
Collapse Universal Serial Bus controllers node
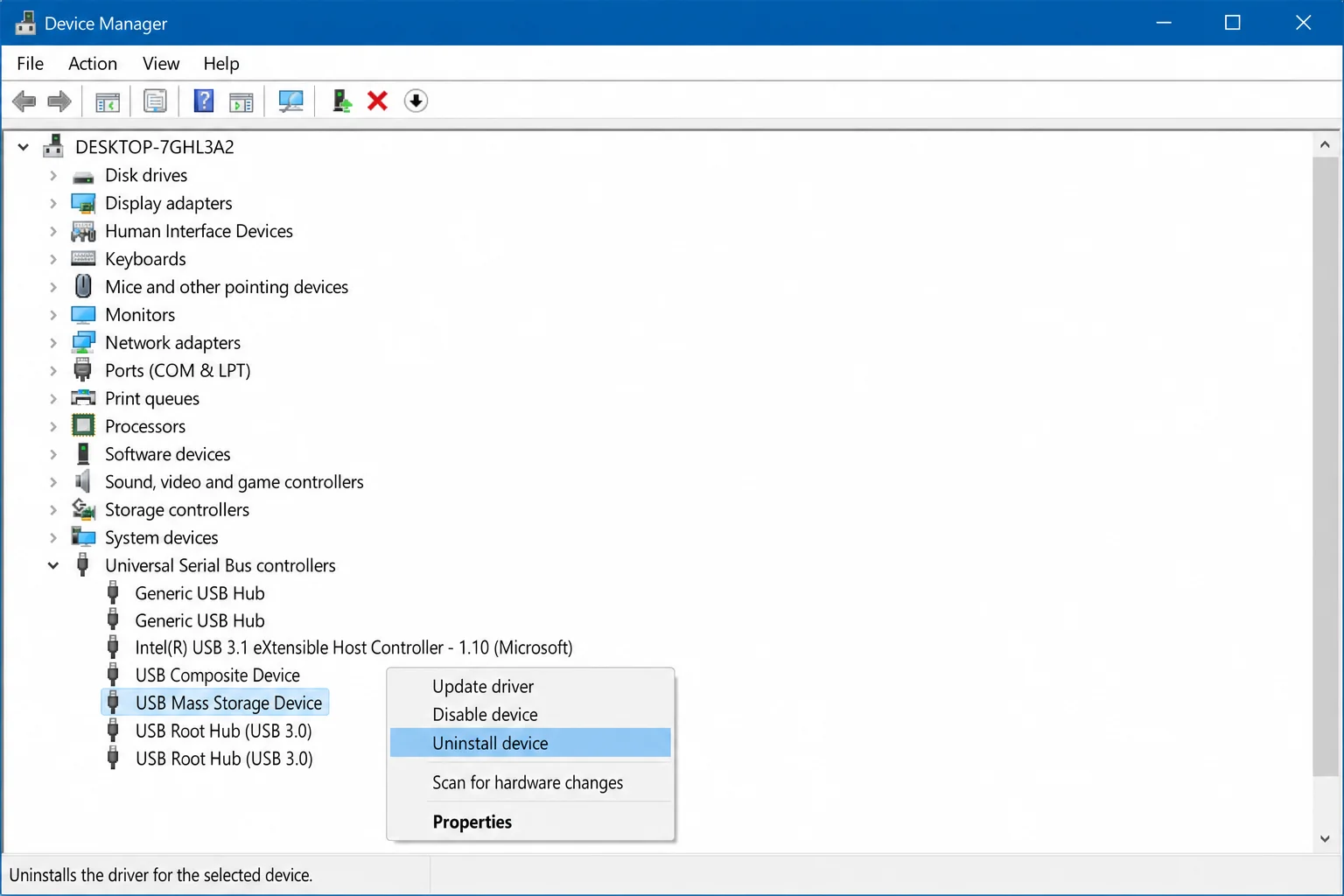(53, 566)
